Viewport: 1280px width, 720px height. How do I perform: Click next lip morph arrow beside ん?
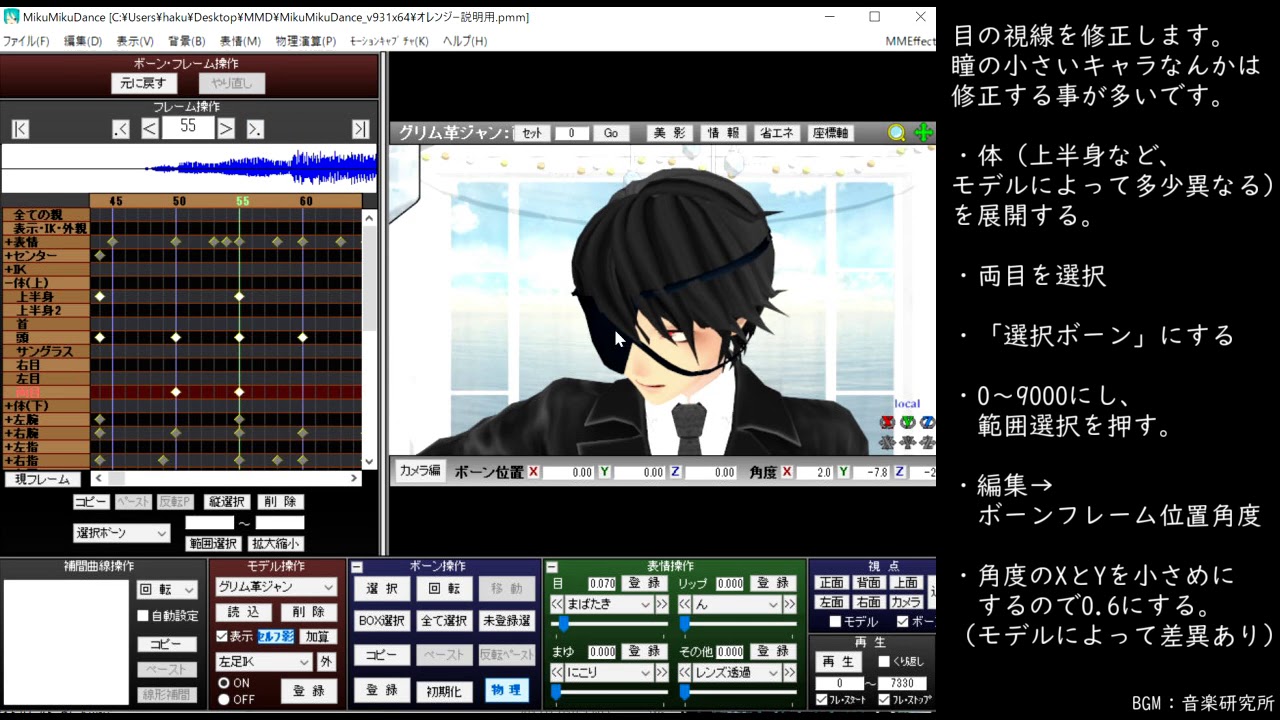[789, 604]
